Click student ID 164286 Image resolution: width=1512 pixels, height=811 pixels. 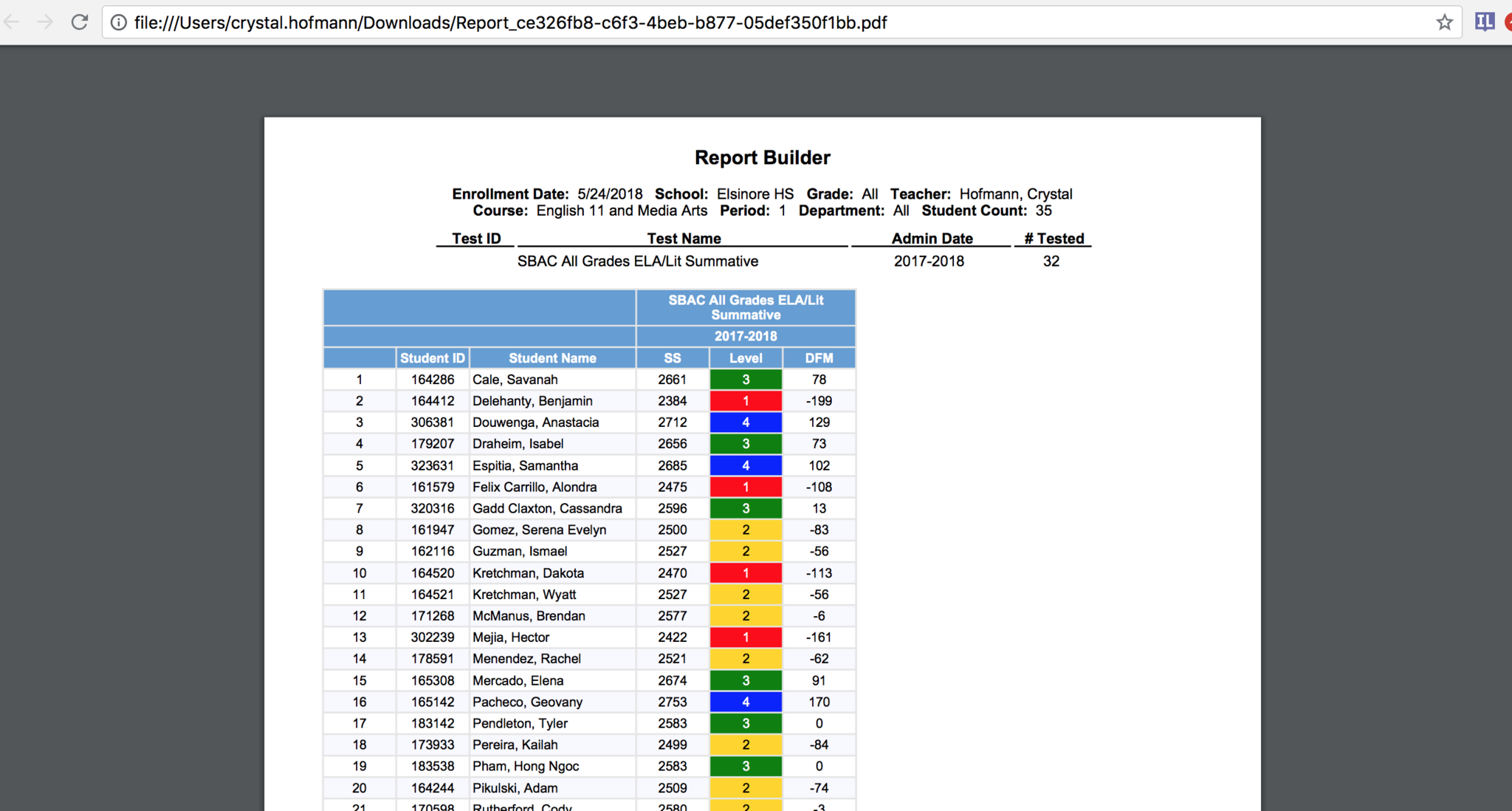click(x=433, y=380)
